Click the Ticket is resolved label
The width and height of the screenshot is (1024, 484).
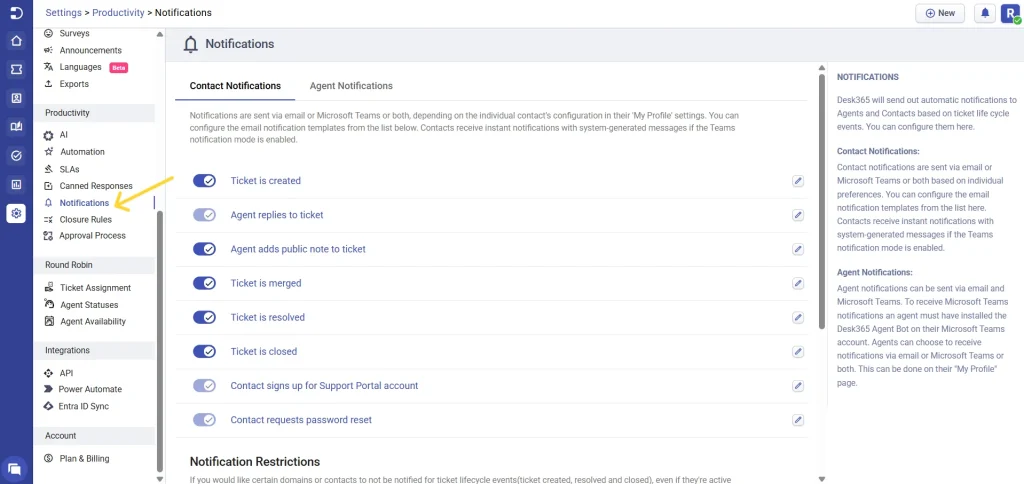point(268,317)
